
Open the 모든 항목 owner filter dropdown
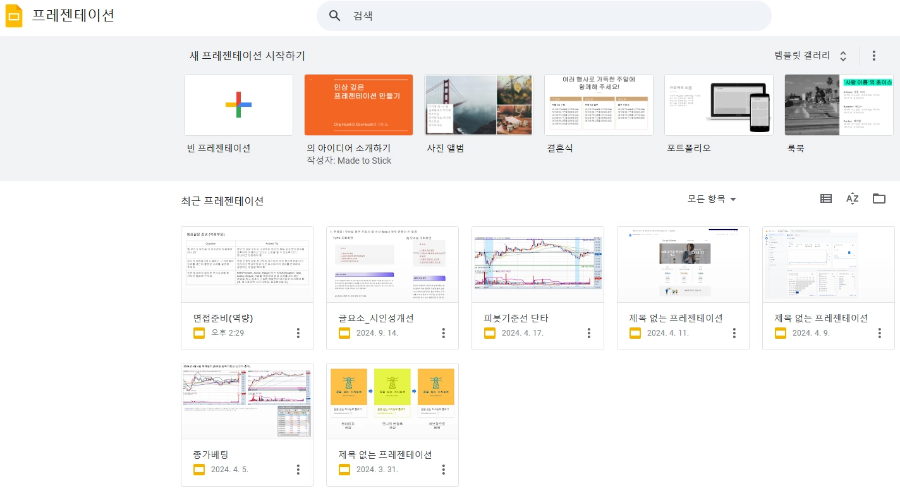coord(712,199)
